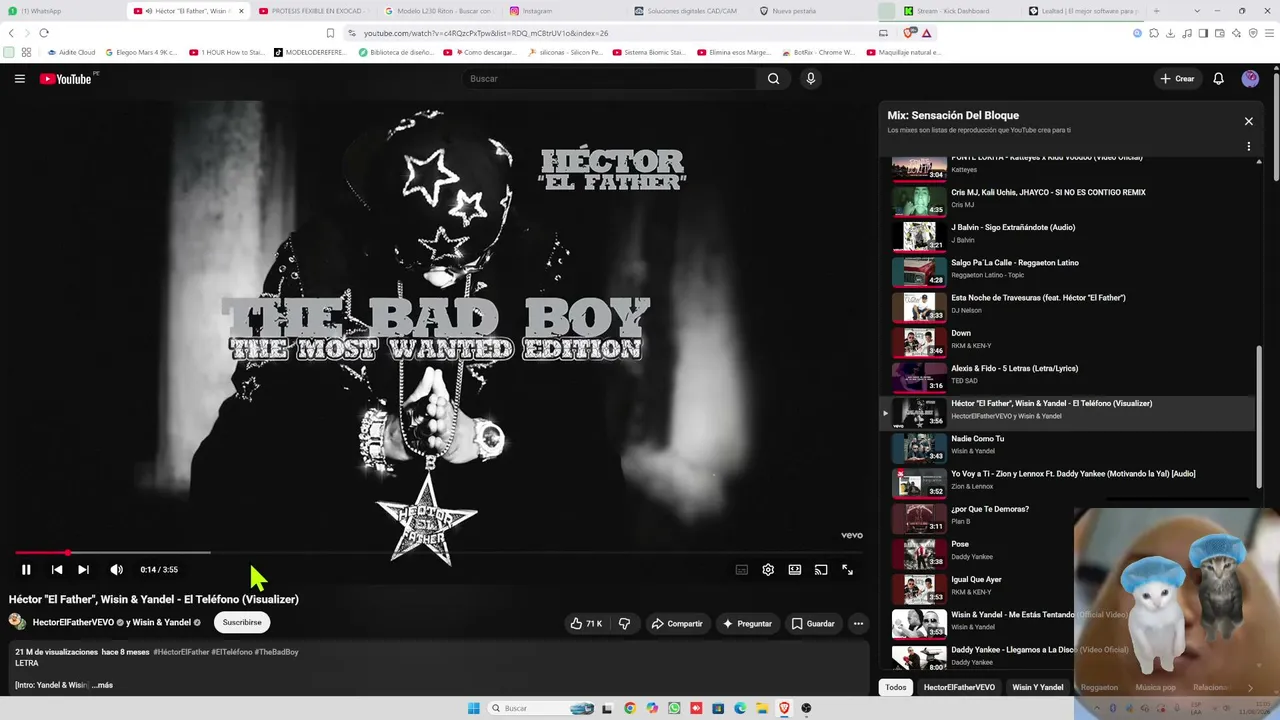Mute the video volume
This screenshot has width=1280, height=720.
click(x=116, y=570)
